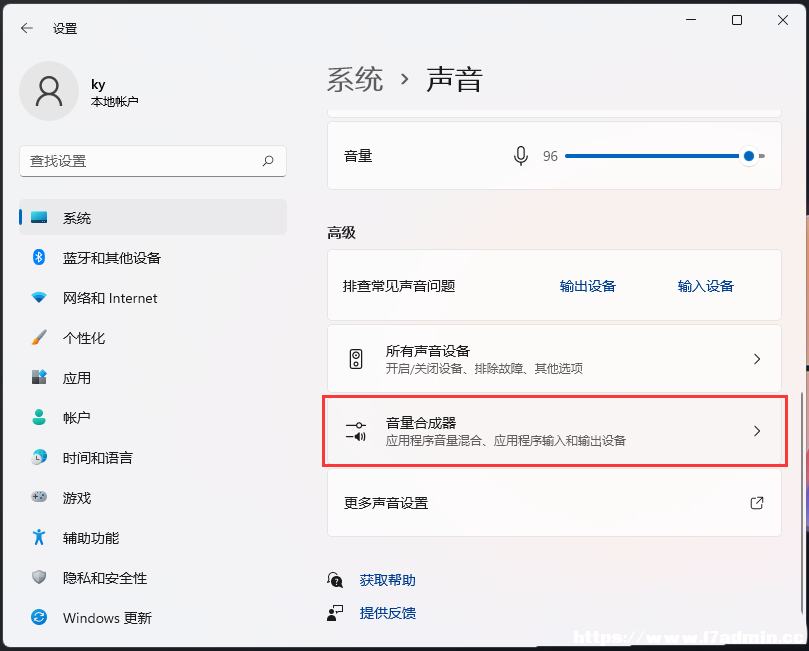
Task: Click the 声音 page title
Action: click(x=454, y=79)
